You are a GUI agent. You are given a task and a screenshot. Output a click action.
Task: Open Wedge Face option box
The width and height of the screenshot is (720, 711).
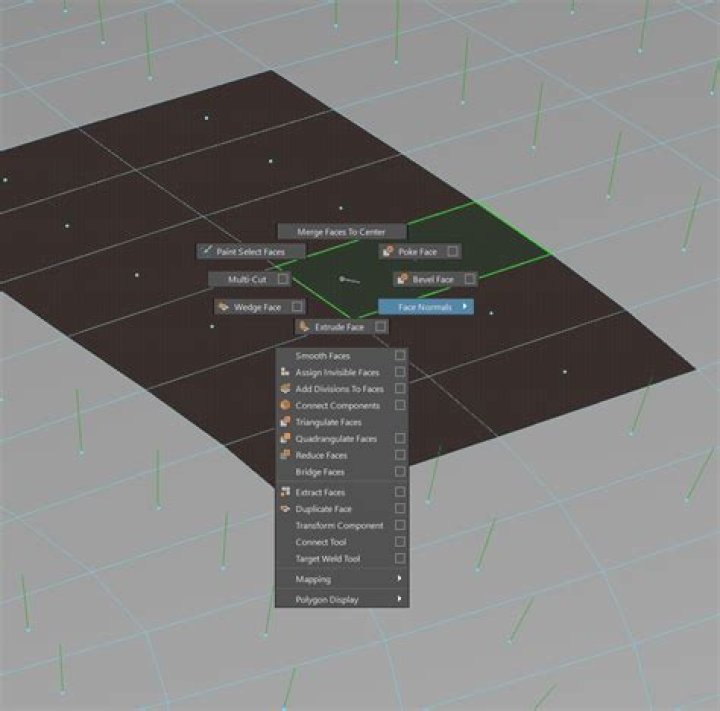pos(297,306)
